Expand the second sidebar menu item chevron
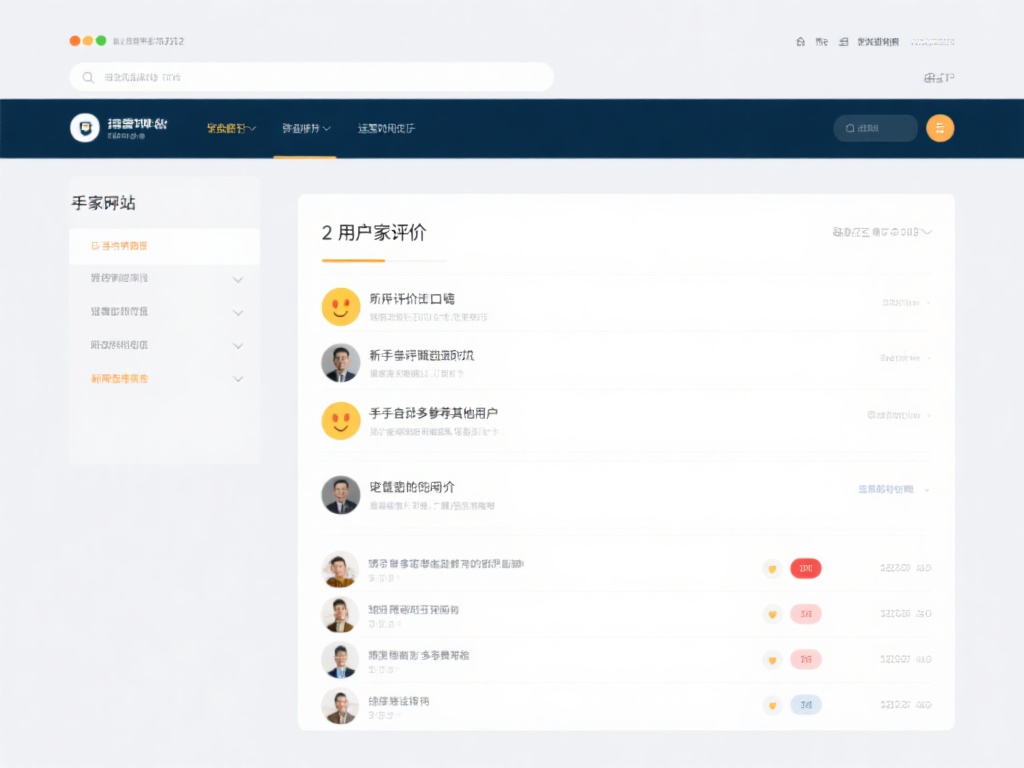The image size is (1024, 768). [x=238, y=279]
